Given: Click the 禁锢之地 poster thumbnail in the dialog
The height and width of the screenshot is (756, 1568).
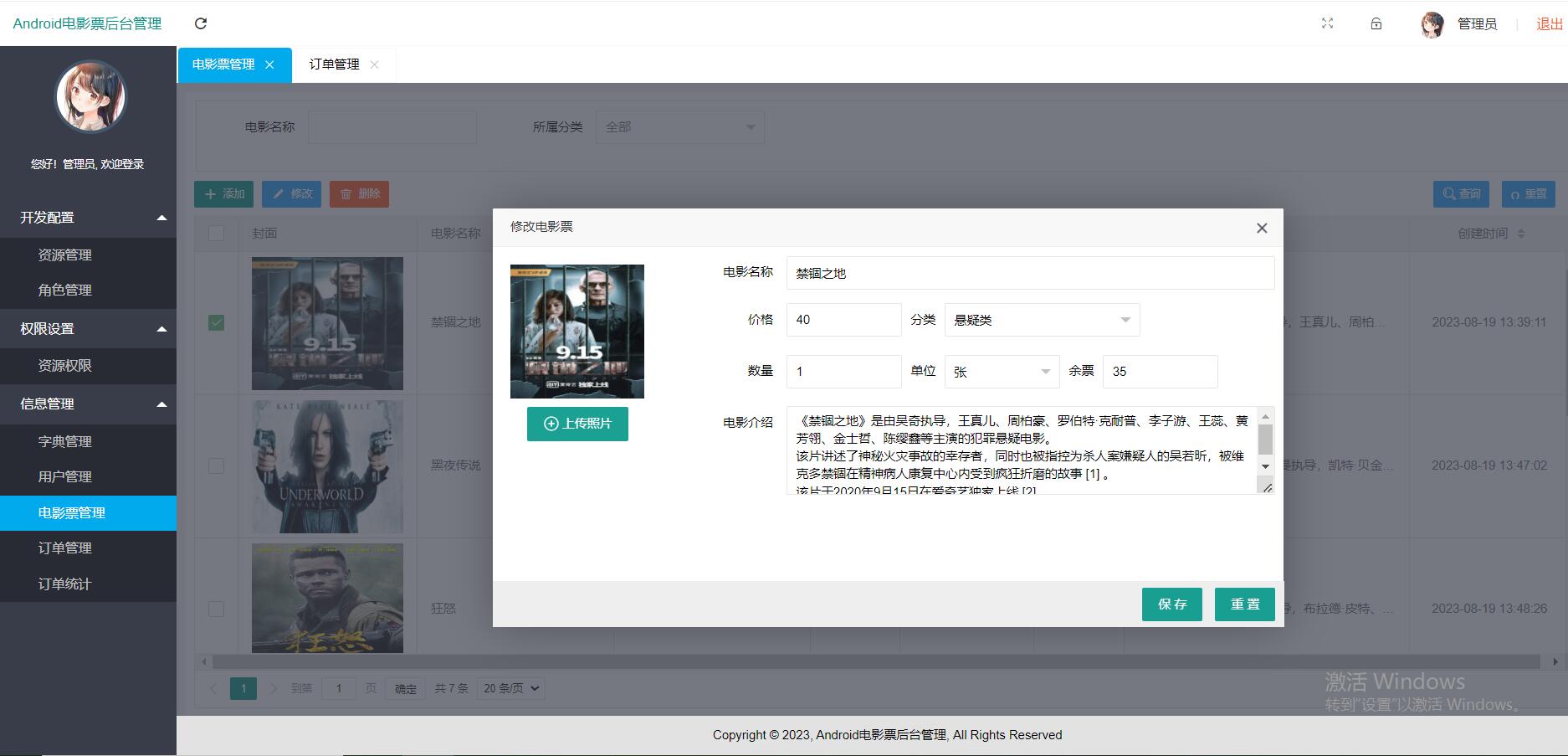Looking at the screenshot, I should coord(576,331).
